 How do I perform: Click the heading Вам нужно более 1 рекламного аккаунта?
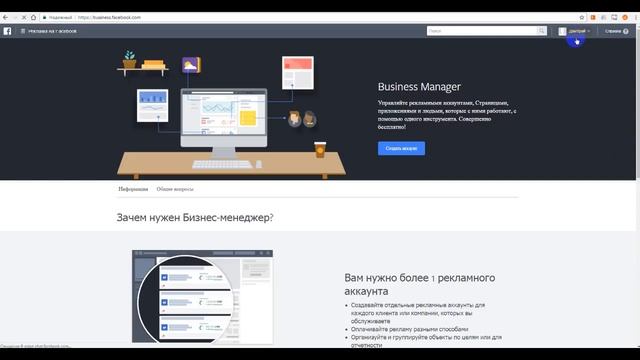tap(420, 284)
